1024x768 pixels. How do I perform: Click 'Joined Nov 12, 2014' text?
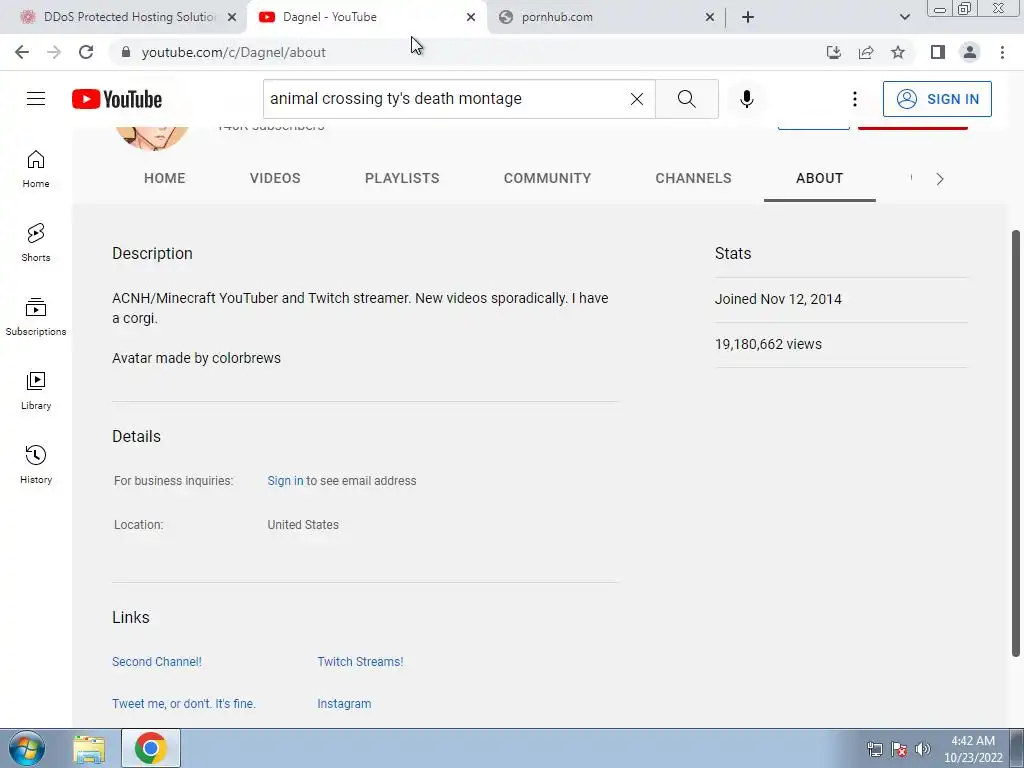(778, 299)
